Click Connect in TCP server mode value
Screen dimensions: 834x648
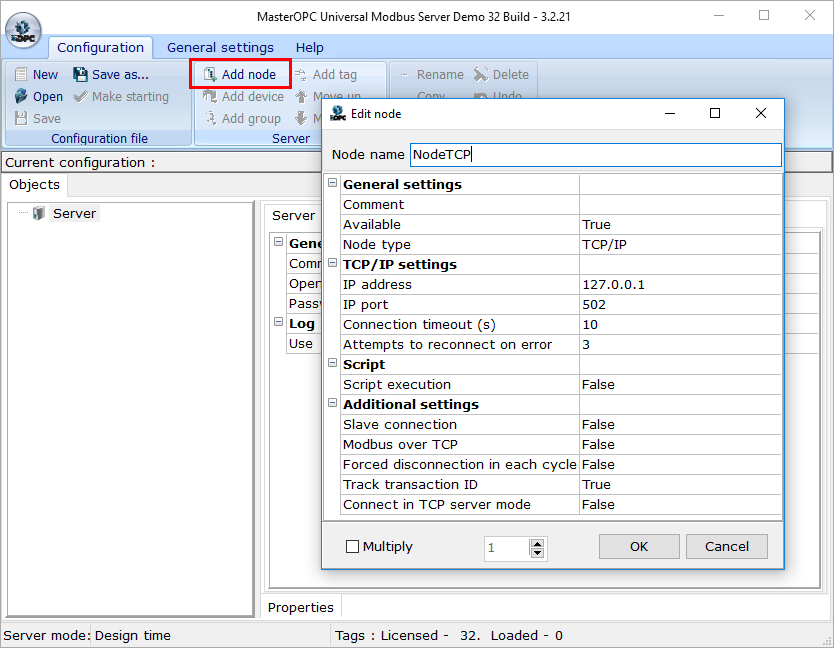[x=680, y=505]
